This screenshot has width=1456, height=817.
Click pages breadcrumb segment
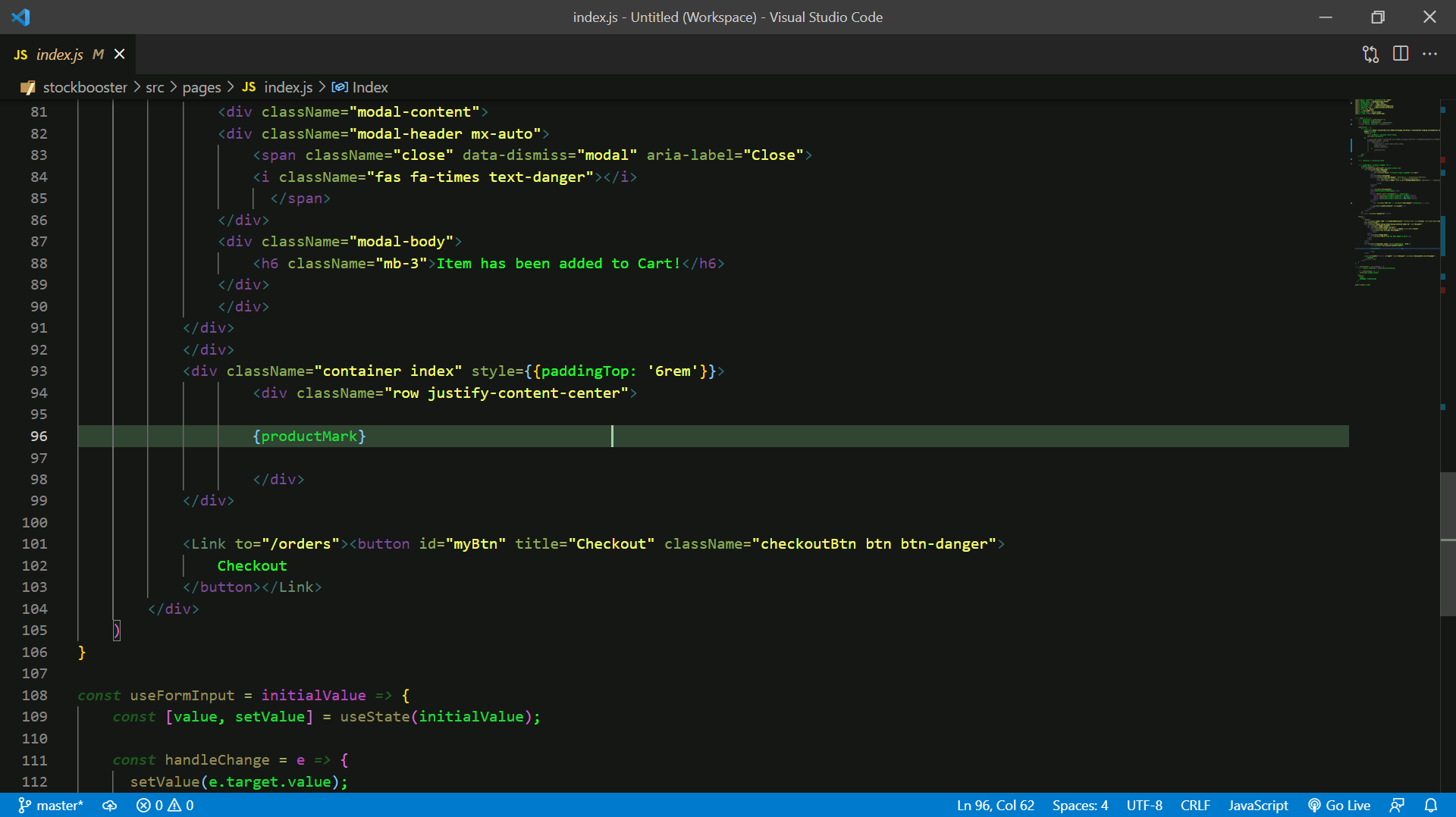202,87
